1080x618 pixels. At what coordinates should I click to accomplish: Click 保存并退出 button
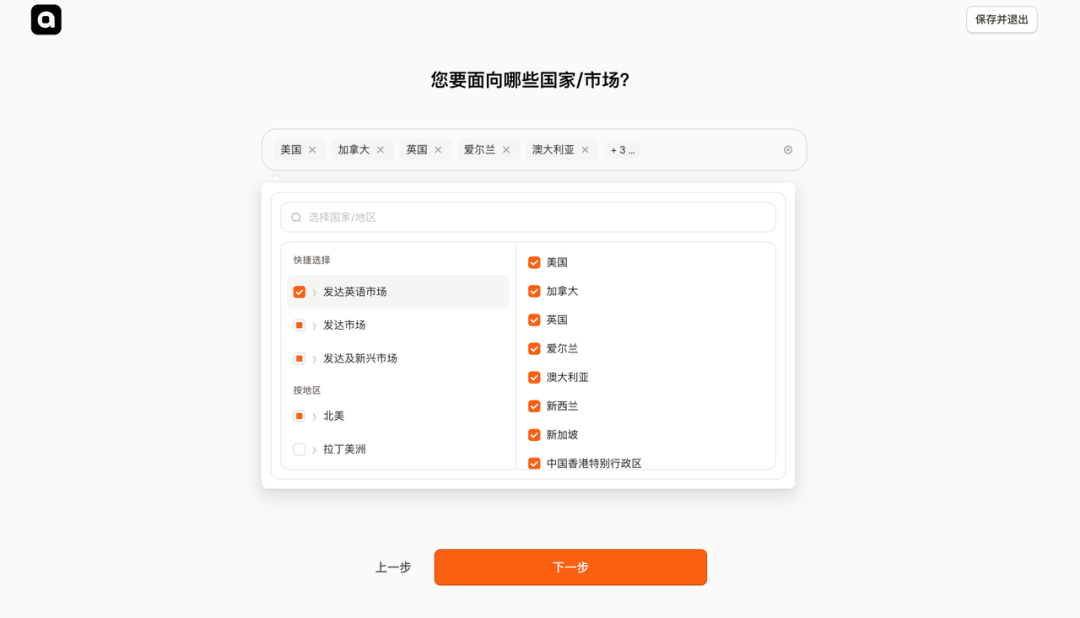[x=1001, y=19]
